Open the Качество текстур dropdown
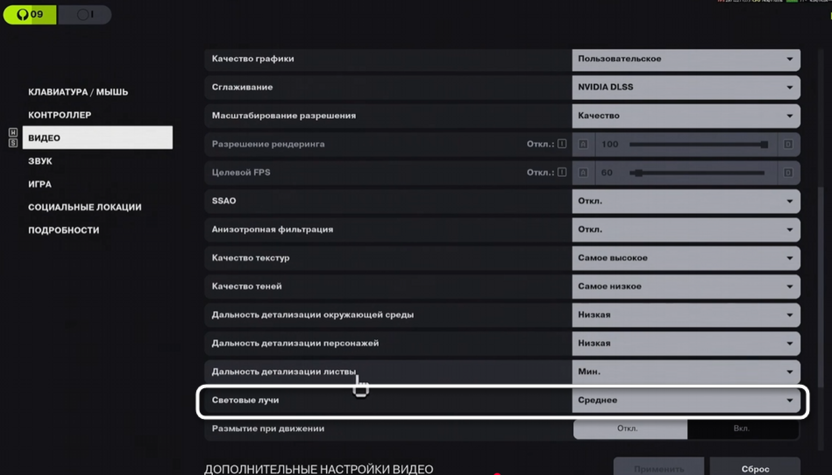 (x=686, y=258)
